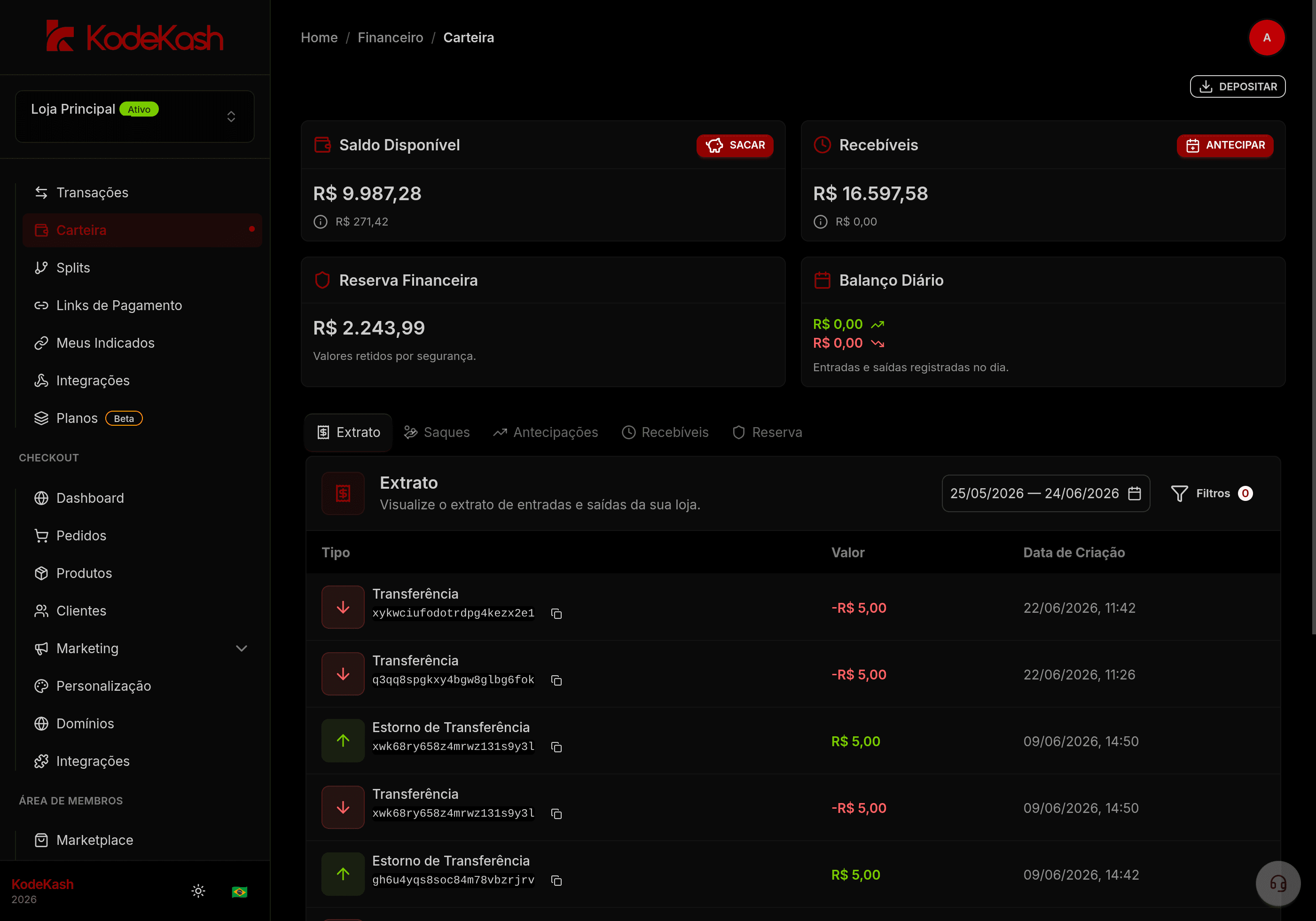Click the amount R$ 16.597,58

(870, 193)
